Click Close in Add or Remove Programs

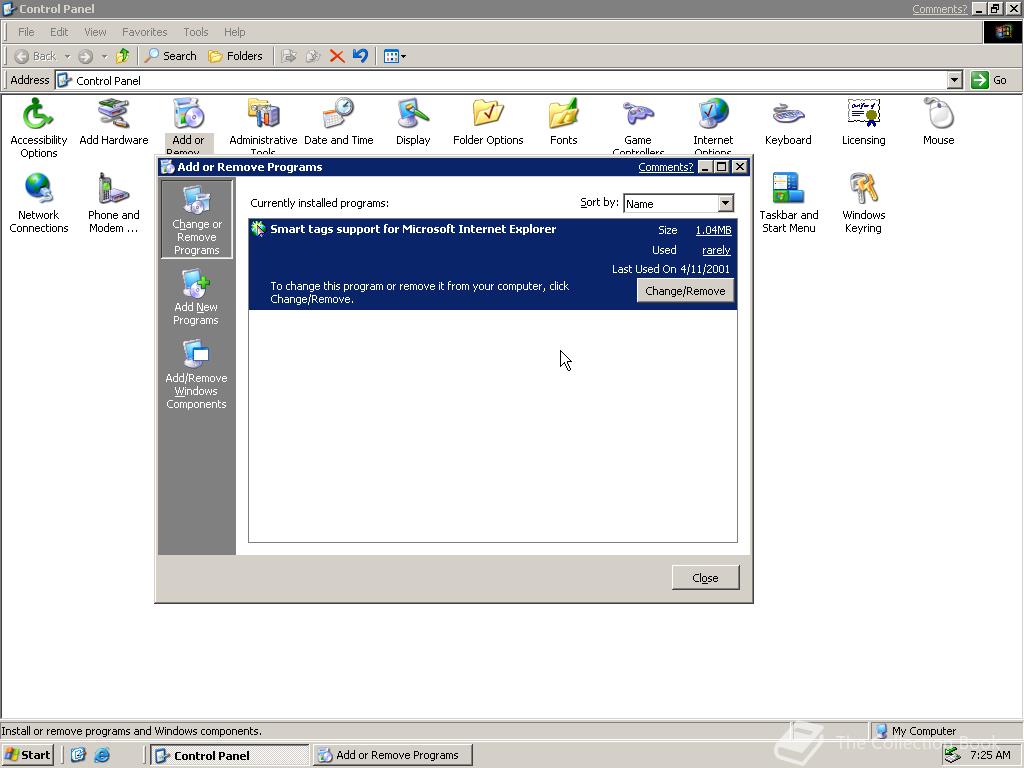click(x=705, y=578)
